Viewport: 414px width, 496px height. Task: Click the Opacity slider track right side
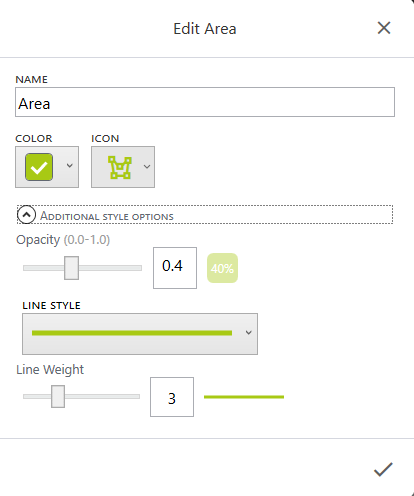coord(110,268)
